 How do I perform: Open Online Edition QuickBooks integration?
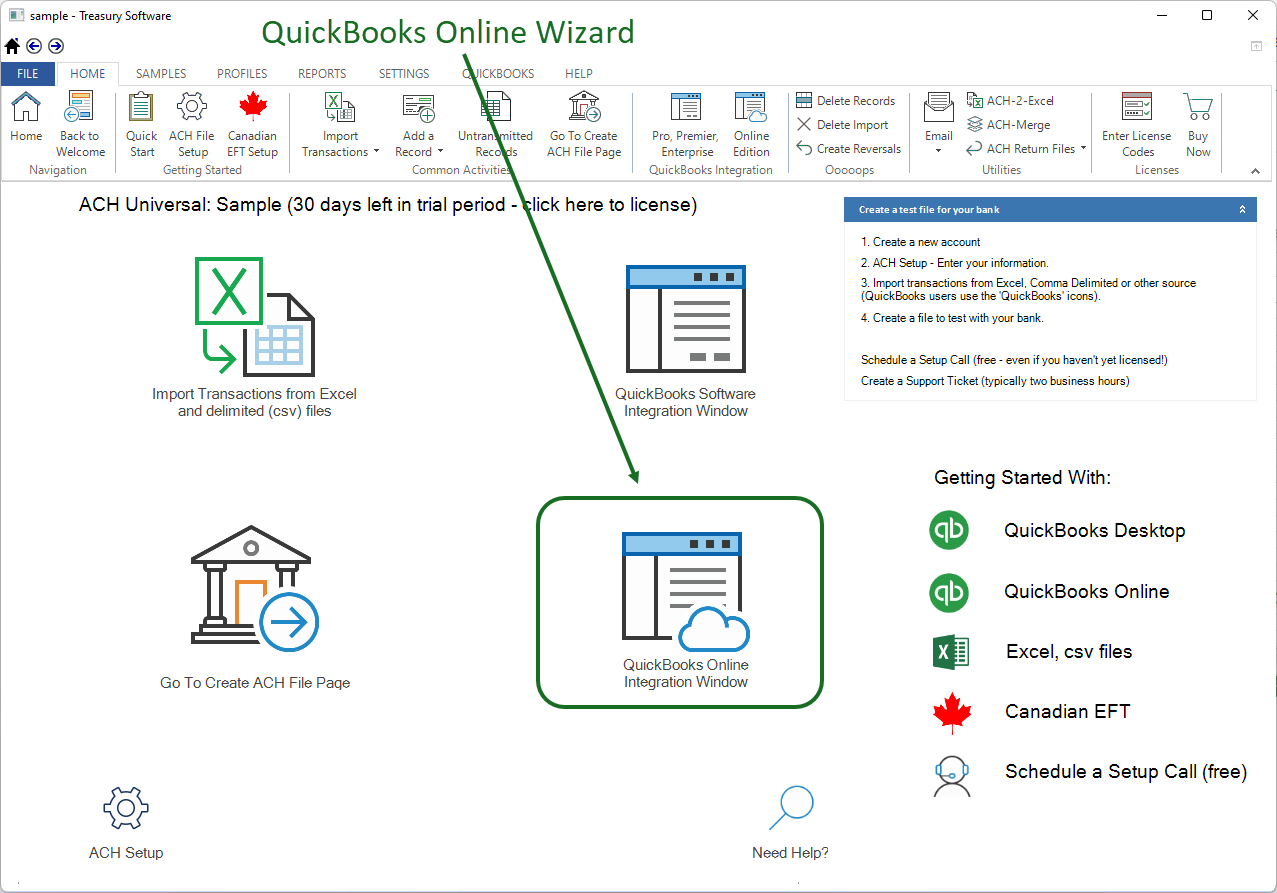[751, 123]
